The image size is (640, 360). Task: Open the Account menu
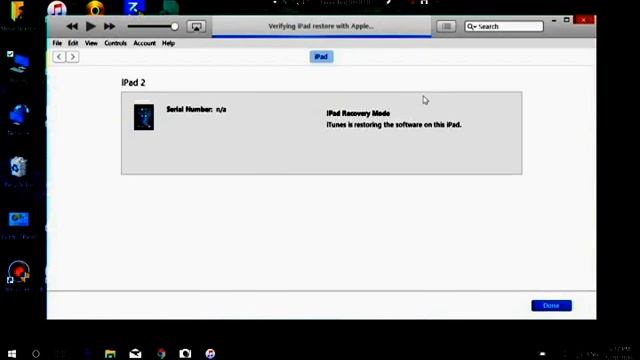(144, 43)
